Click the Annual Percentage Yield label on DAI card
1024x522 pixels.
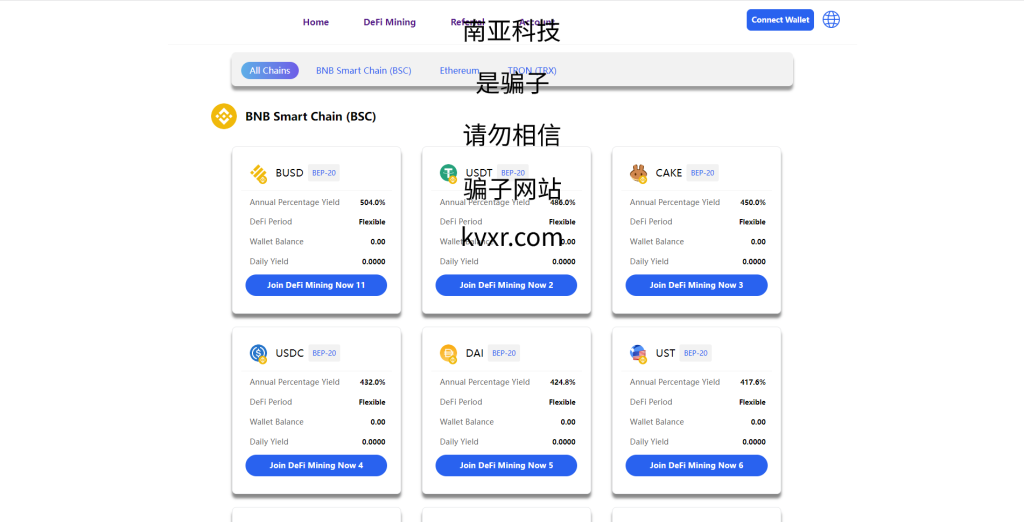pos(485,382)
